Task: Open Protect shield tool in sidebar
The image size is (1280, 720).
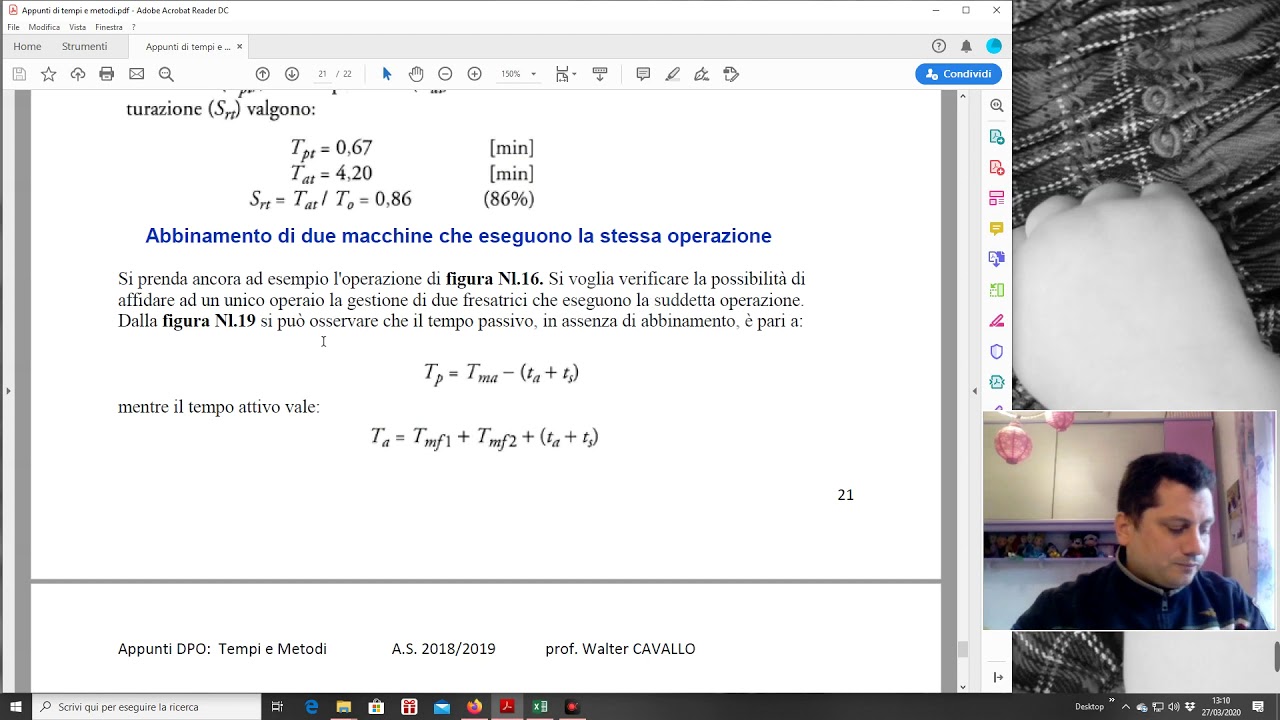Action: click(x=997, y=351)
